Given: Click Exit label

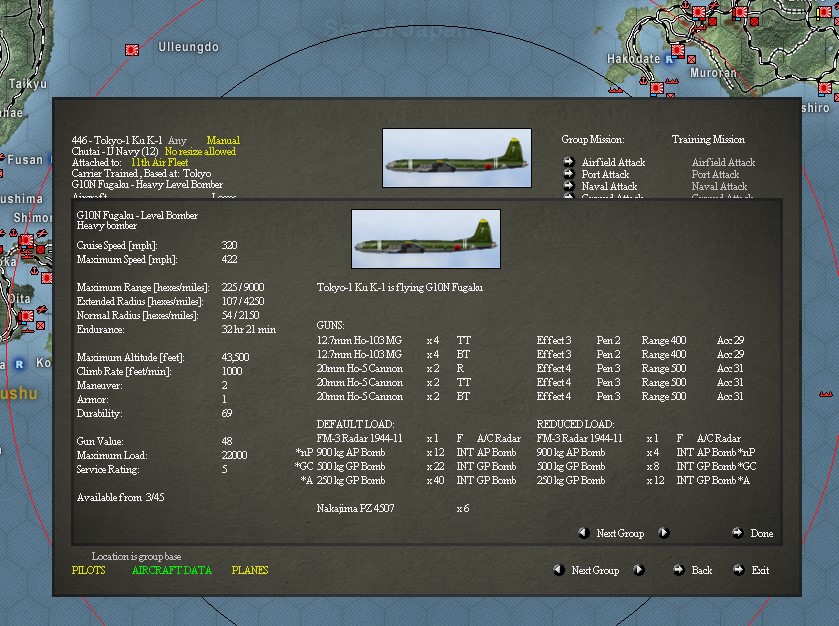Looking at the screenshot, I should (760, 570).
